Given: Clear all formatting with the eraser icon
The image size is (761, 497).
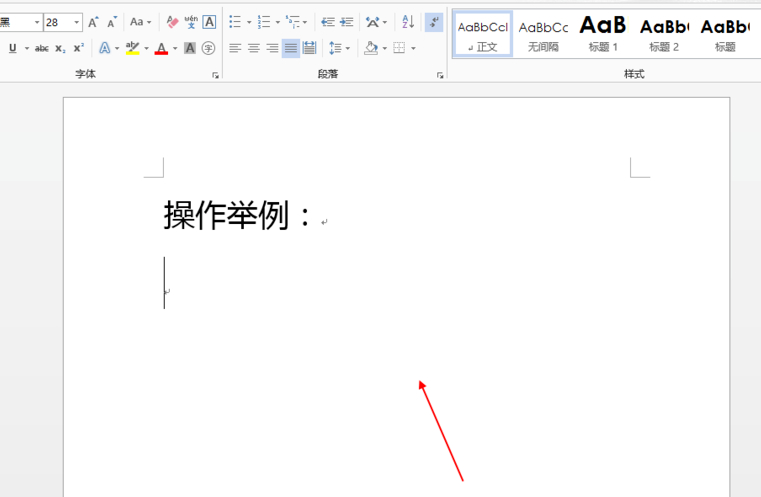Looking at the screenshot, I should pyautogui.click(x=172, y=22).
